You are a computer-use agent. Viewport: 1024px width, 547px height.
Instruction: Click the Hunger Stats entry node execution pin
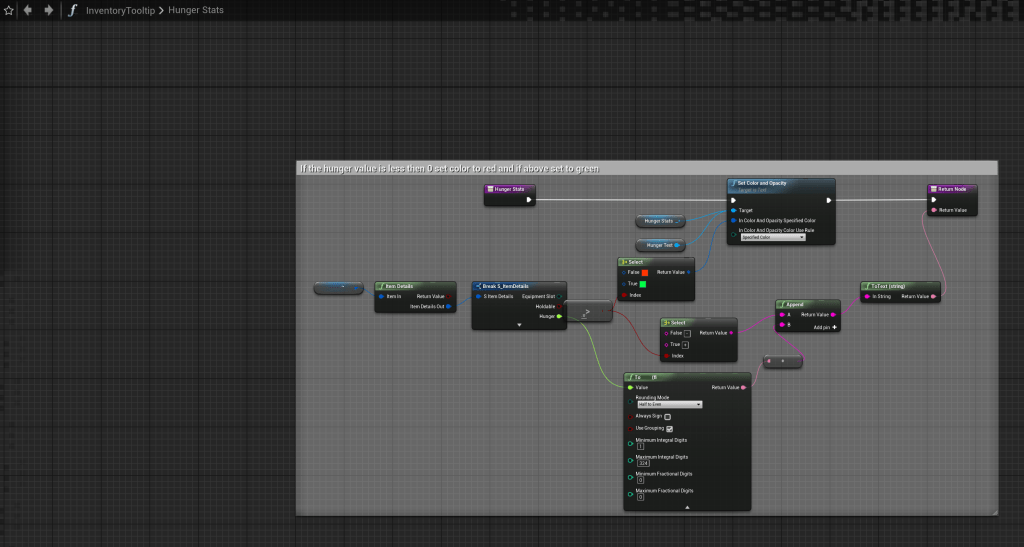tap(528, 199)
